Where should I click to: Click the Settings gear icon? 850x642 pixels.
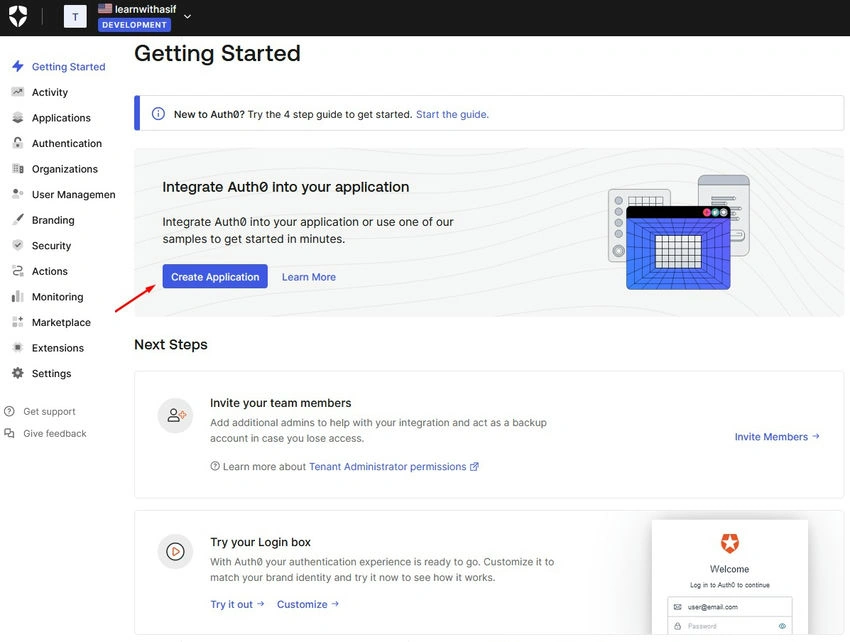(x=18, y=373)
